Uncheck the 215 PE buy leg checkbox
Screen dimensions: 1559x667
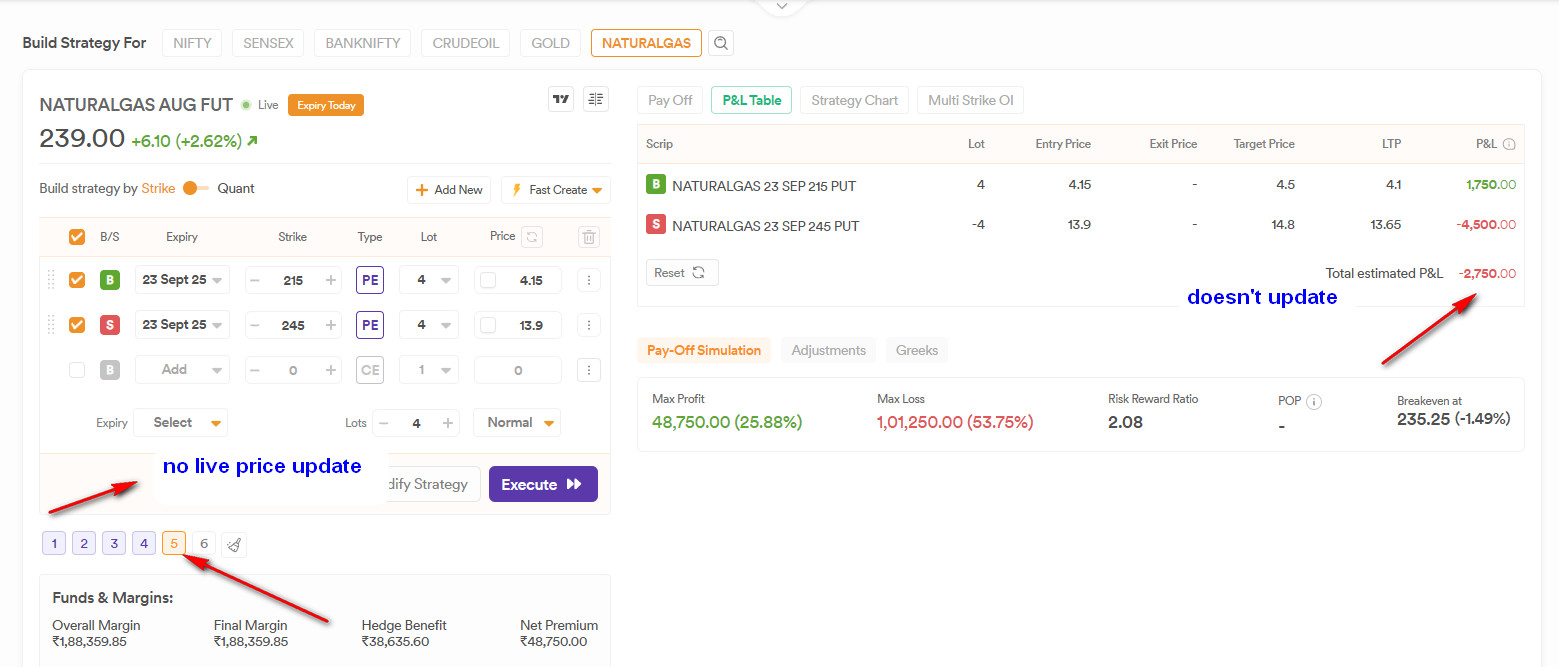click(77, 281)
